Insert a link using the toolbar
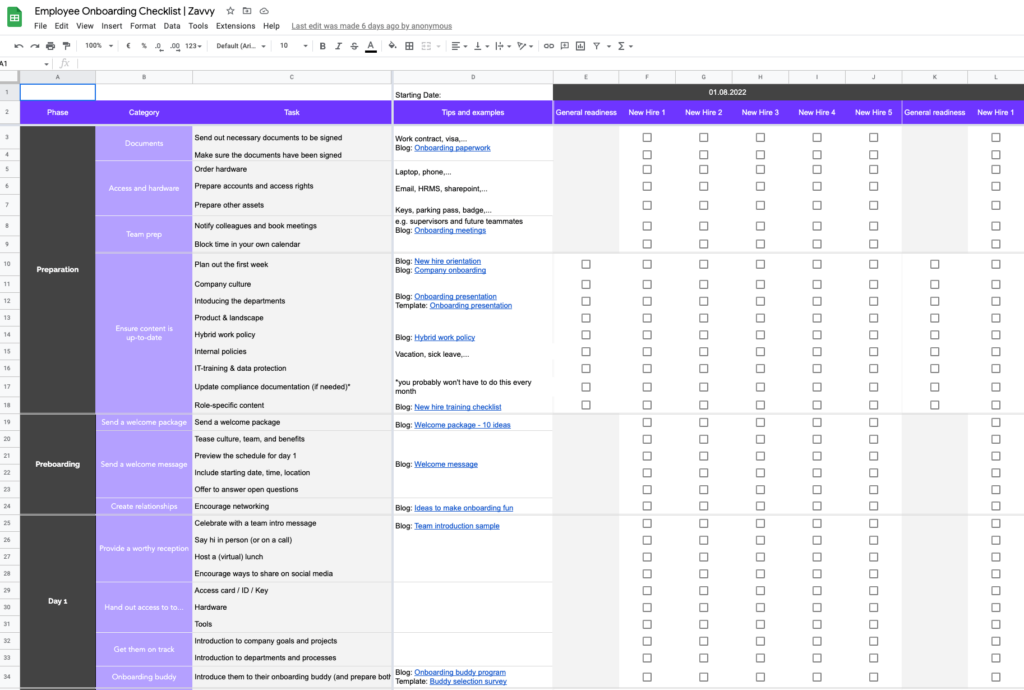1024x690 pixels. (547, 46)
